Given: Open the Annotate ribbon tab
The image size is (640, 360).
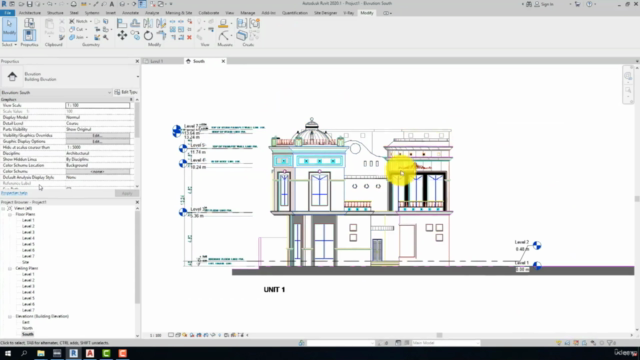Looking at the screenshot, I should click(x=130, y=13).
